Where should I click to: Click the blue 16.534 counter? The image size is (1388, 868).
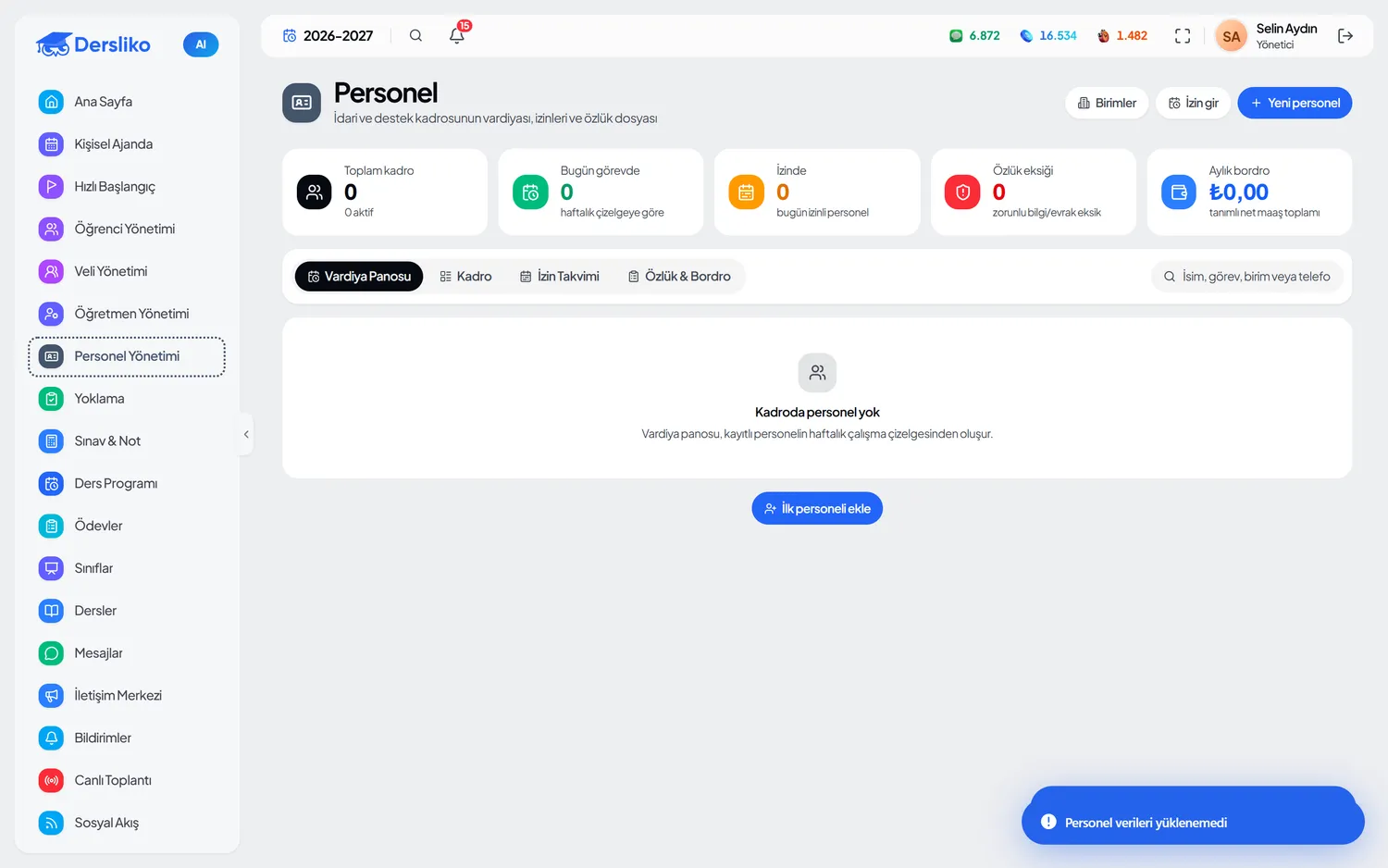click(x=1048, y=36)
